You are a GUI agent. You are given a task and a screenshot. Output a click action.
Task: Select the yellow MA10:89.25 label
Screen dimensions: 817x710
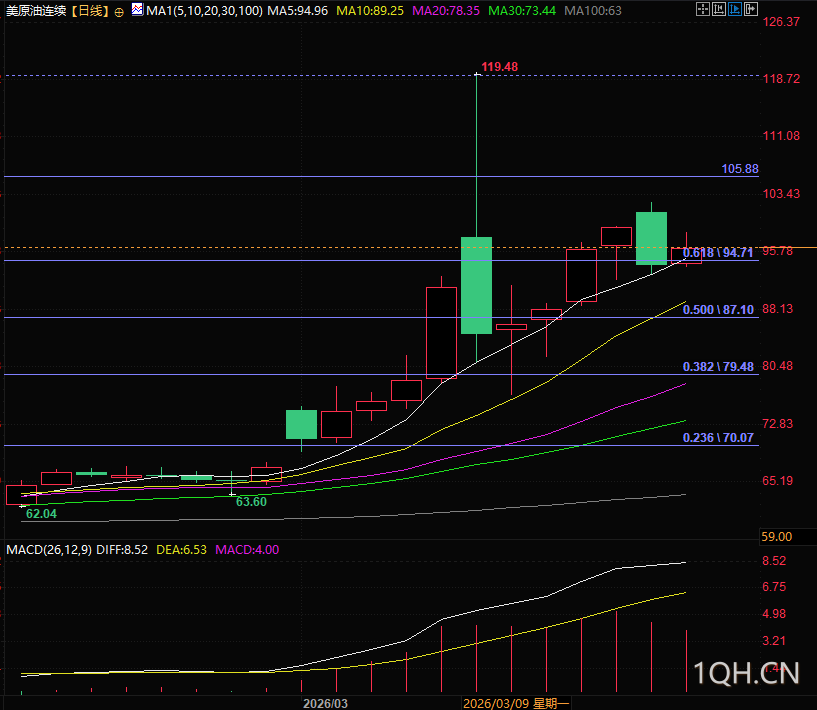click(370, 11)
